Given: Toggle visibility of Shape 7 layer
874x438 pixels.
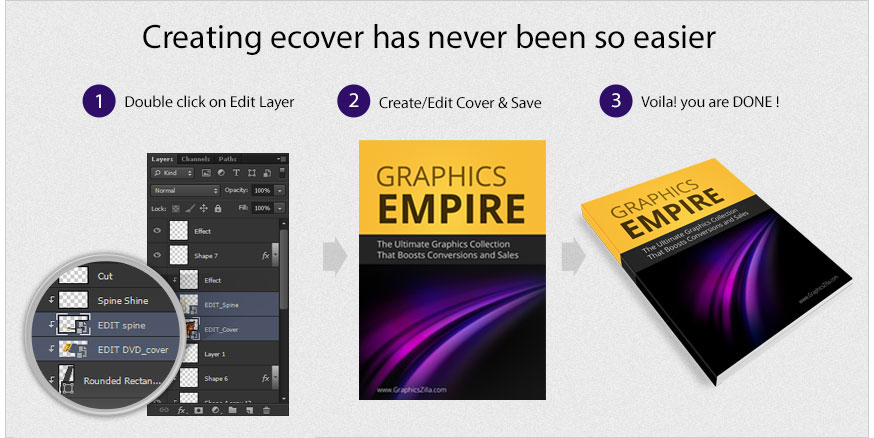Looking at the screenshot, I should pyautogui.click(x=157, y=256).
